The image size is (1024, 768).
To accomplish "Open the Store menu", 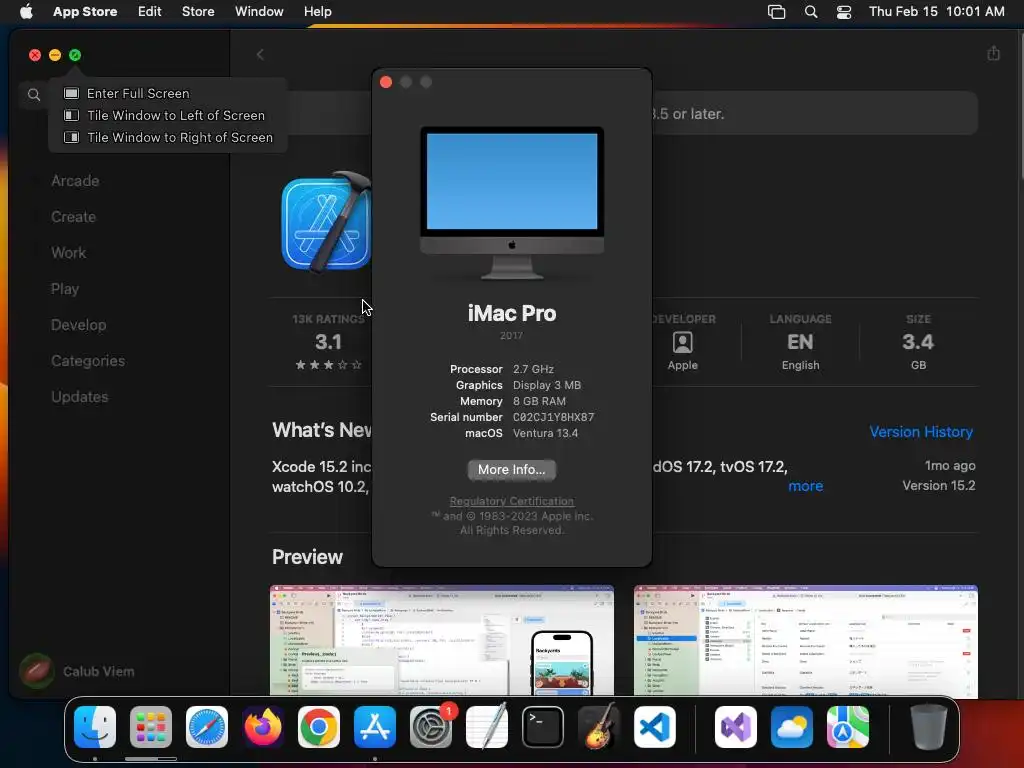I will (x=198, y=11).
